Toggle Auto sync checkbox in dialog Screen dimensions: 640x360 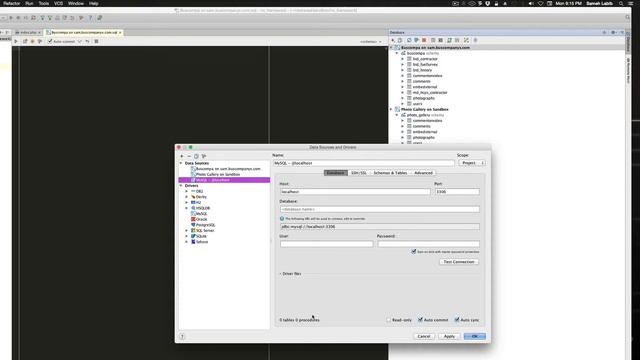point(457,320)
